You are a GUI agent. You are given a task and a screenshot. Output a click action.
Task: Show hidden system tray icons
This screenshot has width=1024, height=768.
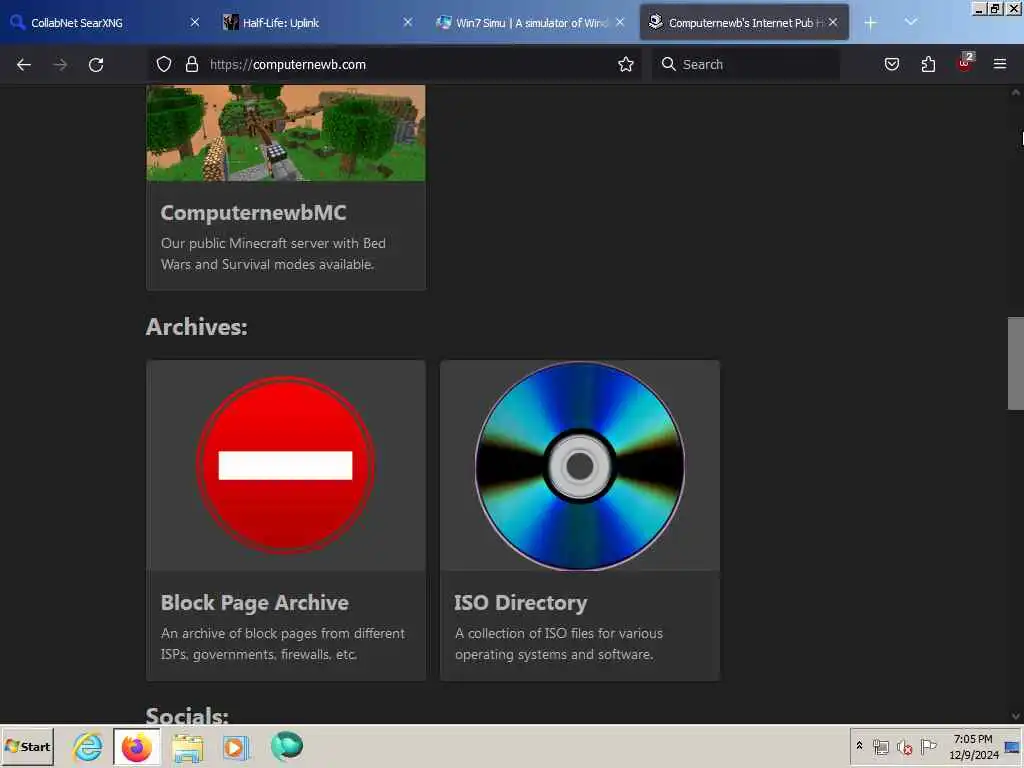click(x=859, y=746)
